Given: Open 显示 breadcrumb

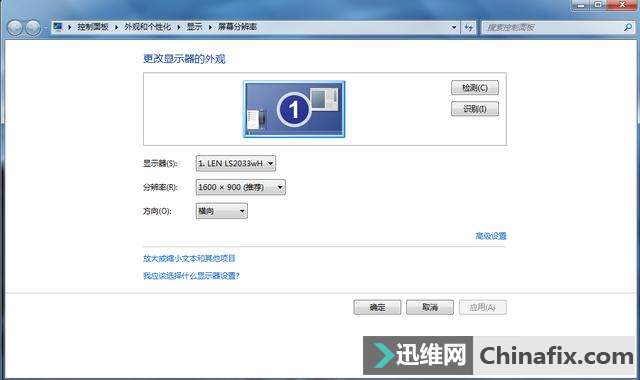Looking at the screenshot, I should pos(195,27).
